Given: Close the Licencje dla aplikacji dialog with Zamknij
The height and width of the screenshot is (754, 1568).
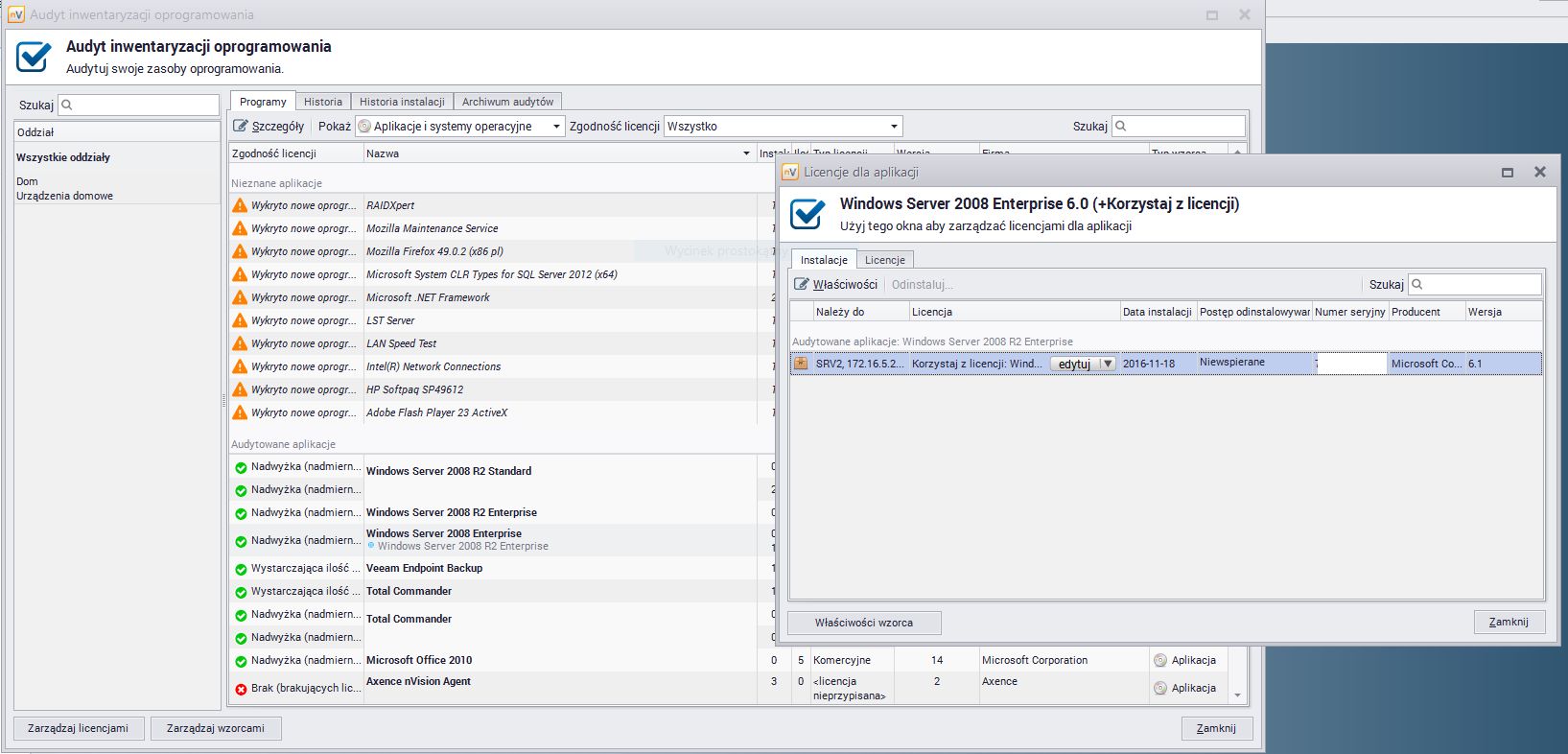Looking at the screenshot, I should (1509, 622).
